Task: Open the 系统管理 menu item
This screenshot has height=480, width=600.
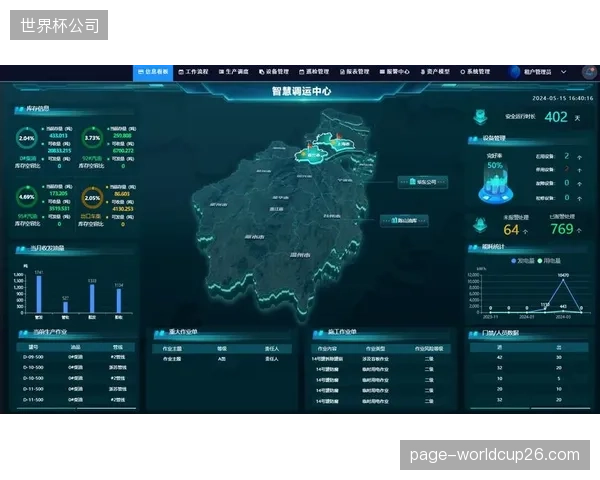Action: [475, 72]
